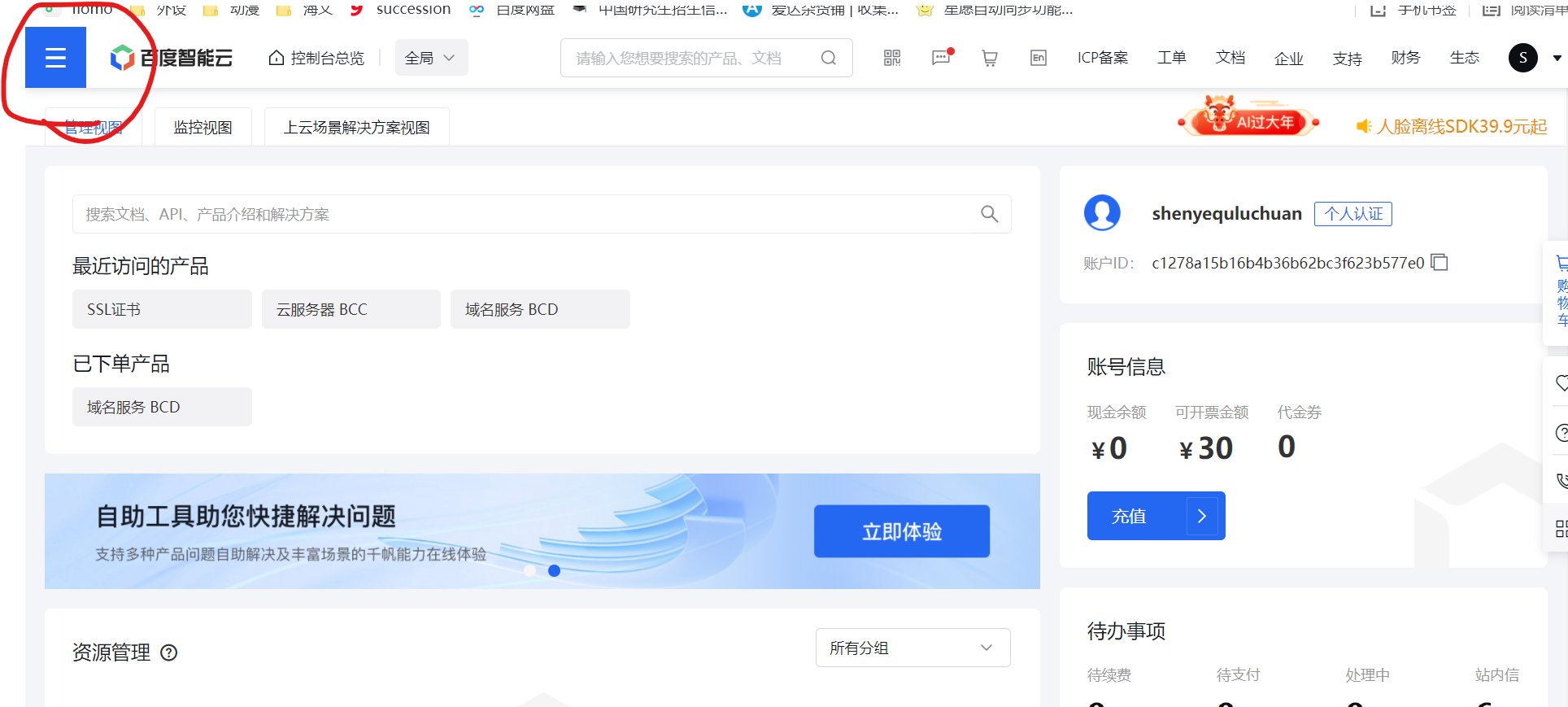Image resolution: width=1568 pixels, height=707 pixels.
Task: Click the 现金余额 ¥0 value
Action: click(1109, 448)
